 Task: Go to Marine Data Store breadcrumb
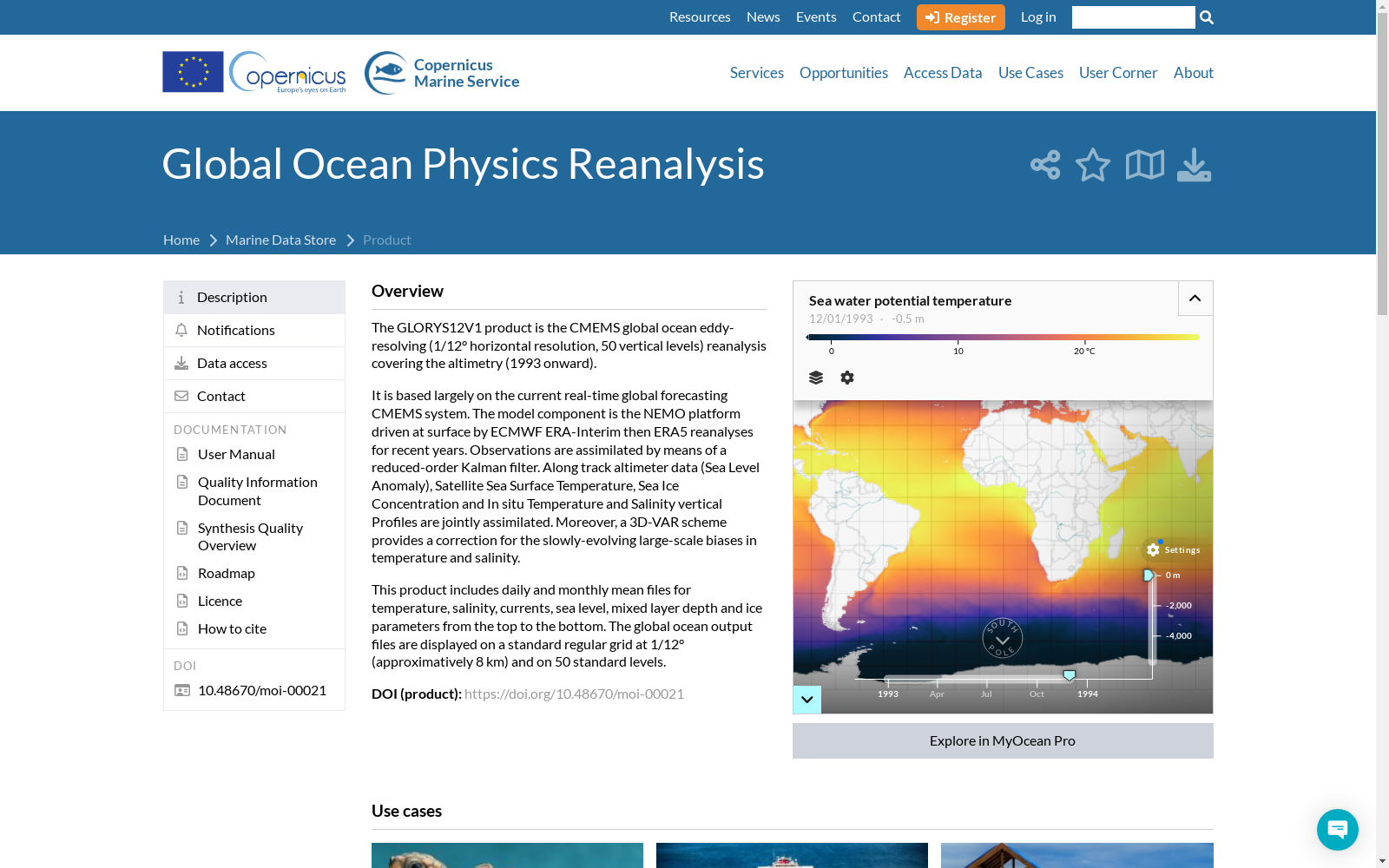[280, 240]
